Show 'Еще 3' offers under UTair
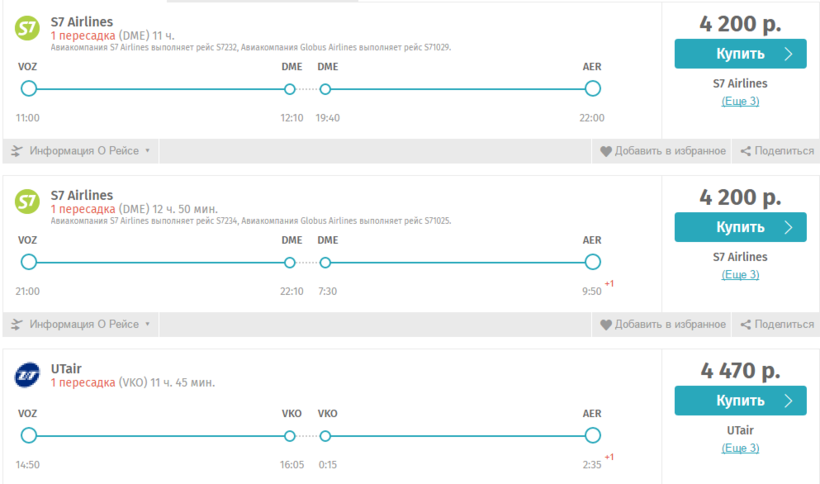The width and height of the screenshot is (820, 484). (x=740, y=448)
